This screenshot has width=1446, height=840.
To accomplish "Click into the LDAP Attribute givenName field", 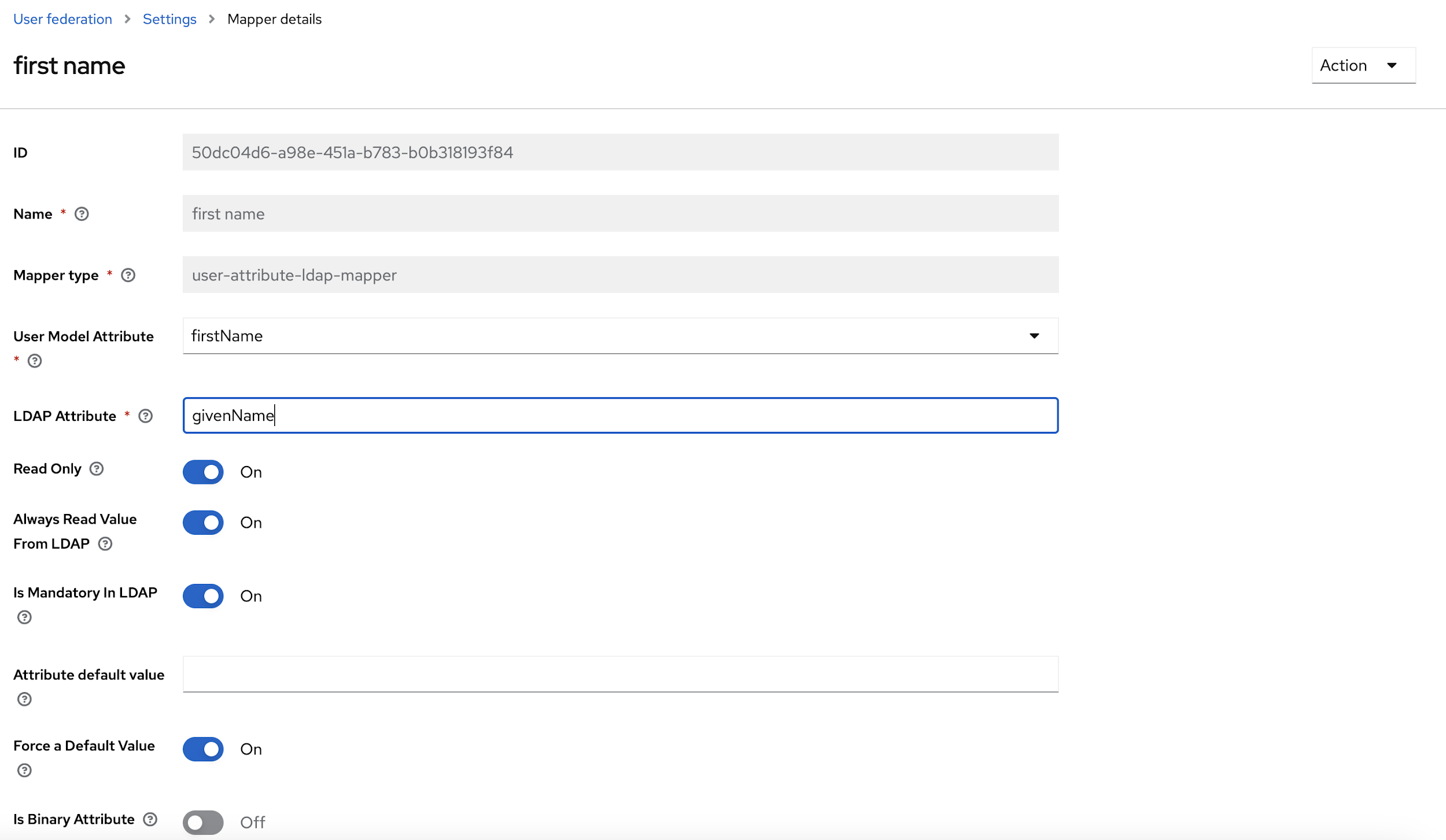I will [620, 415].
